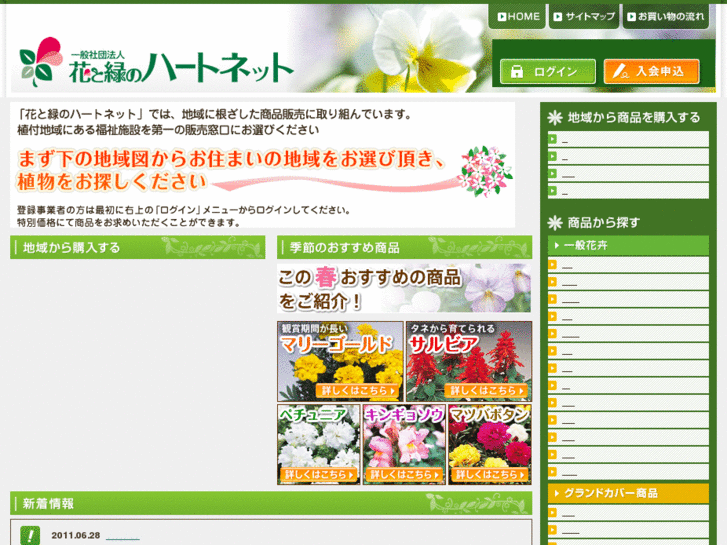Image resolution: width=727 pixels, height=545 pixels.
Task: Click the 地域から購入する section header
Action: pyautogui.click(x=138, y=247)
